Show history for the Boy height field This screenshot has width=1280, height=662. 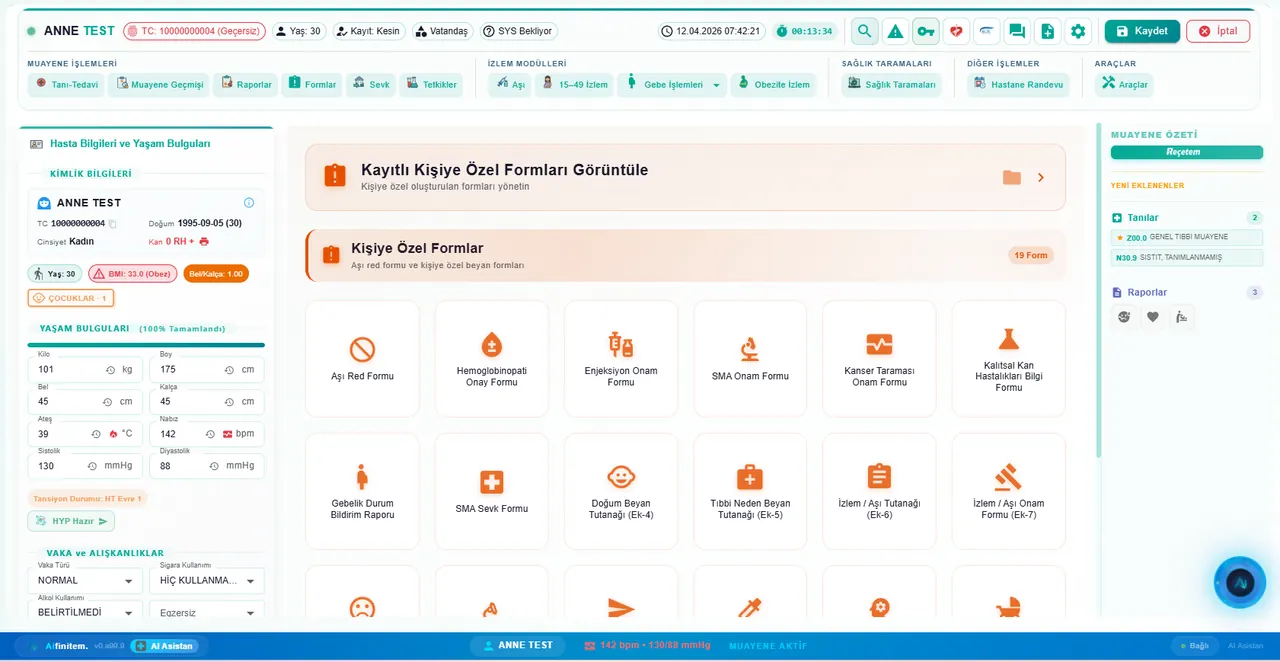[229, 370]
